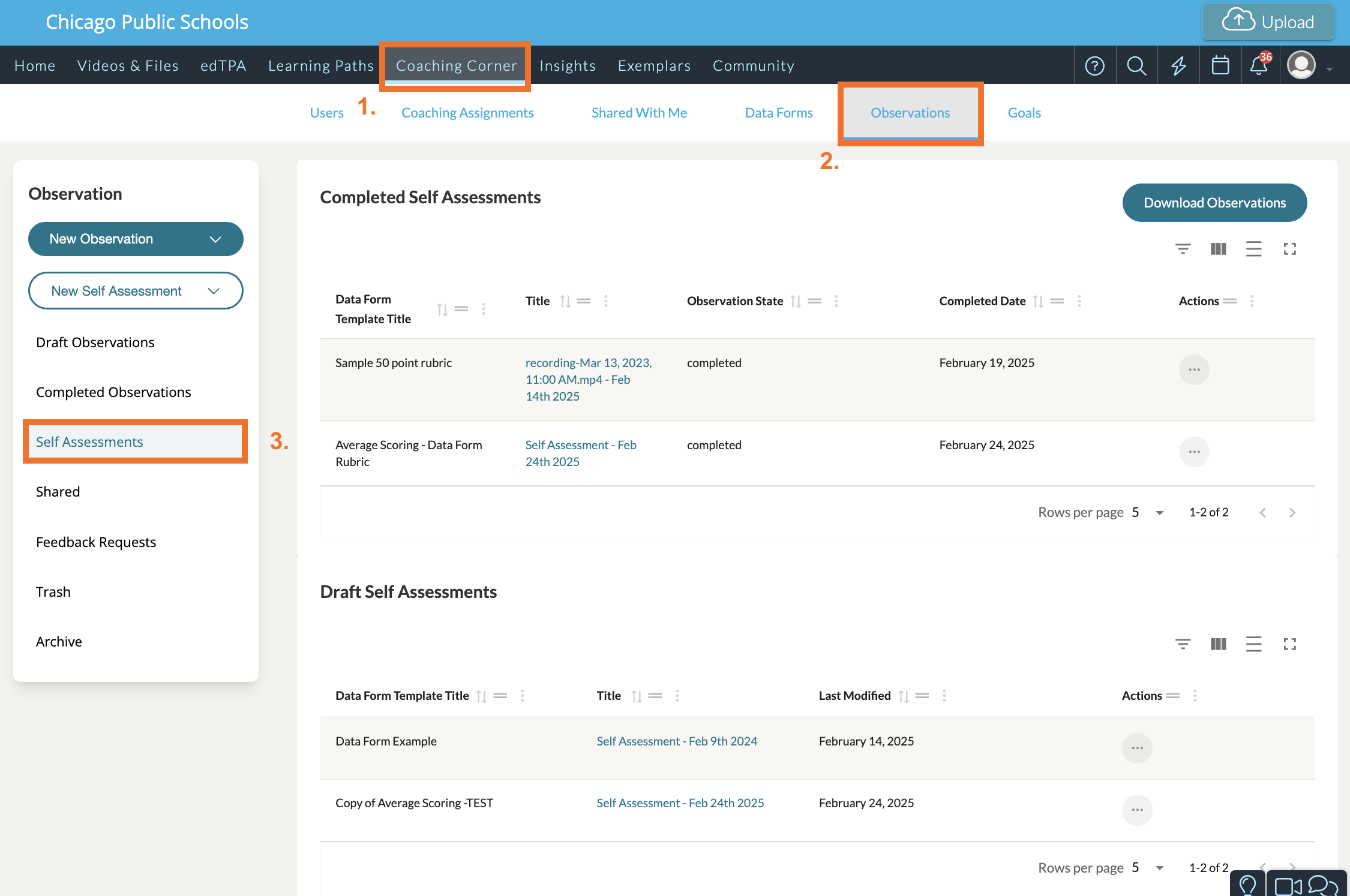Image resolution: width=1350 pixels, height=896 pixels.
Task: Sort Draft table by Last Modified
Action: click(904, 696)
